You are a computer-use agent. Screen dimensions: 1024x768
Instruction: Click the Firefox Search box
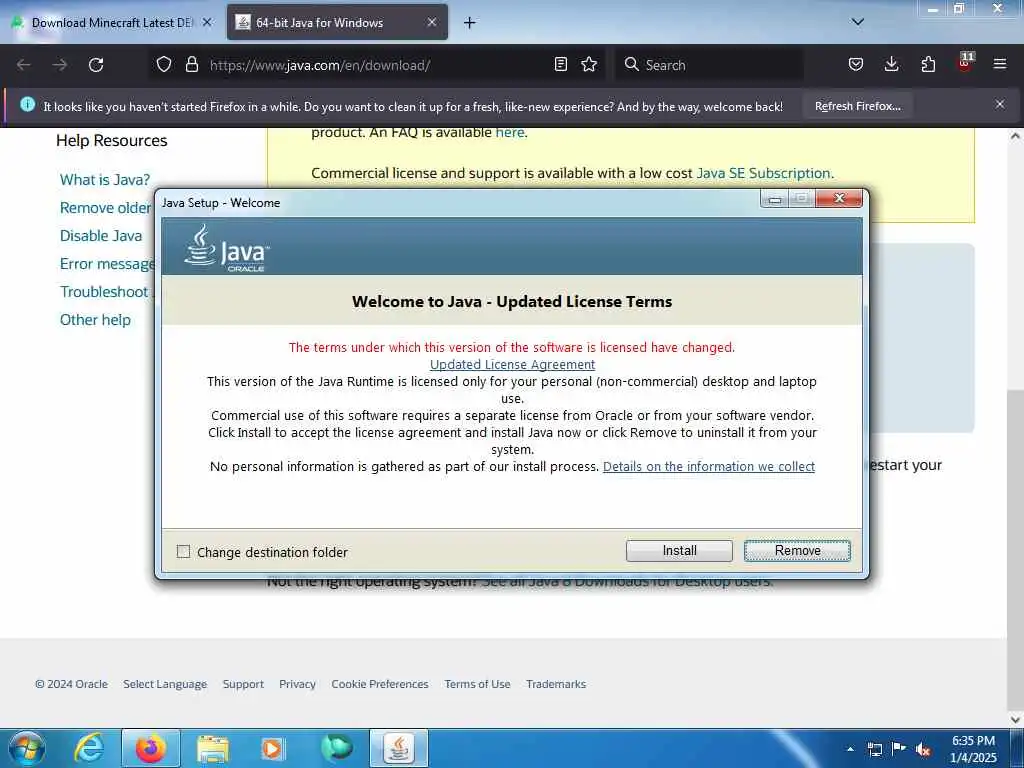(709, 65)
